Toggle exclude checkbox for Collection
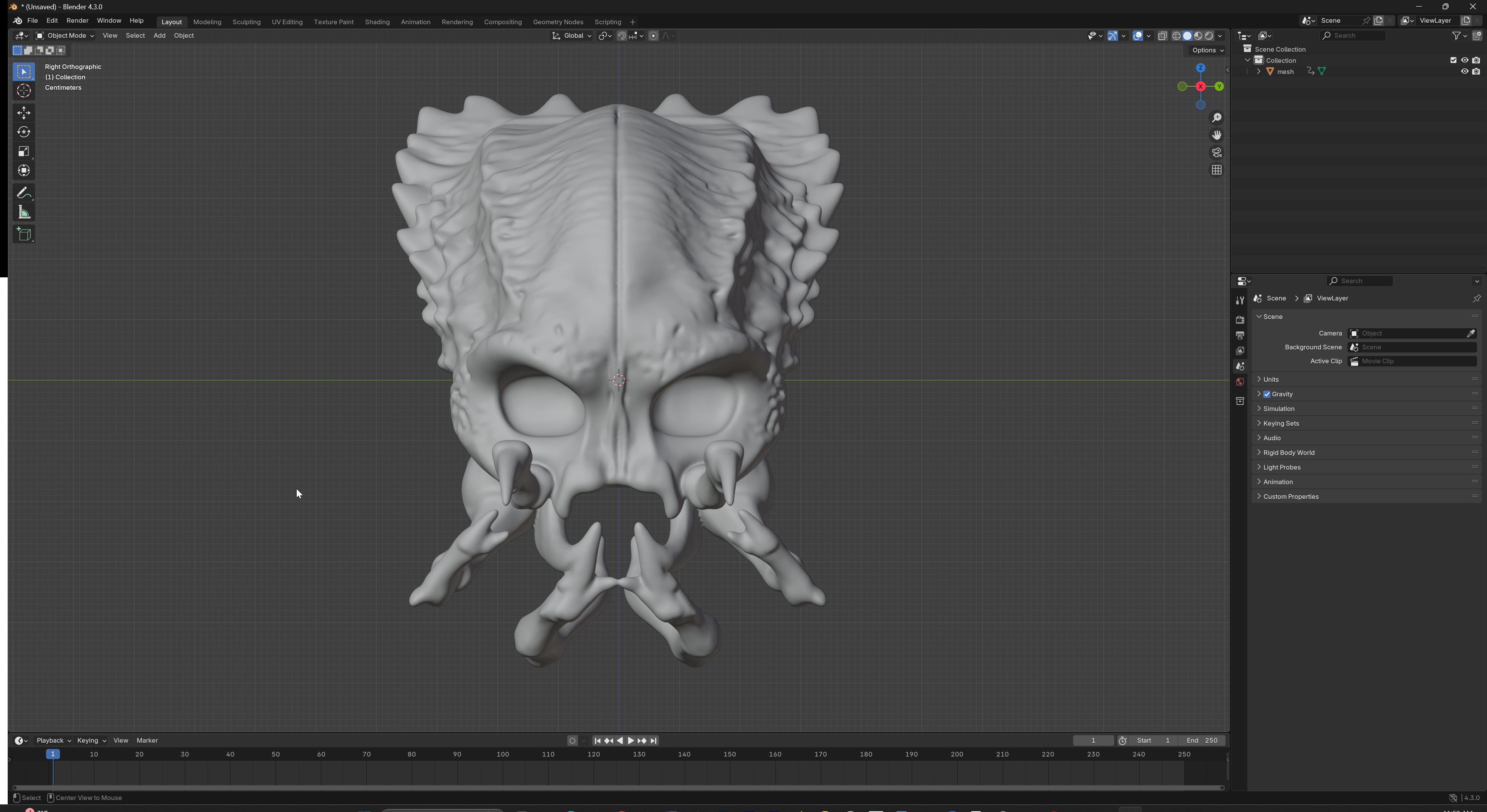Image resolution: width=1487 pixels, height=812 pixels. [1453, 60]
